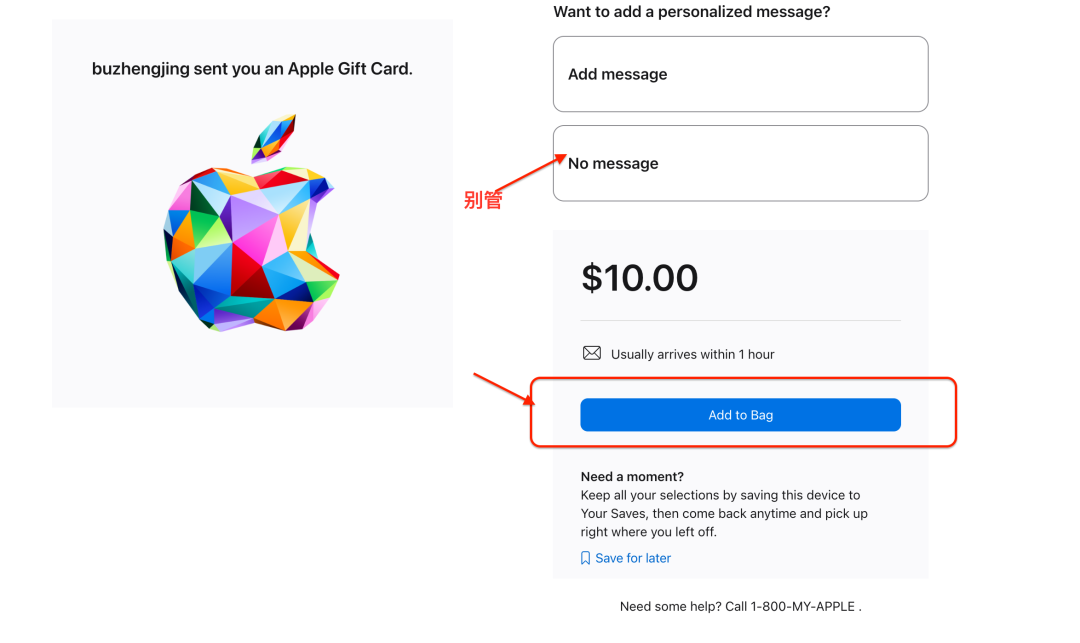Screen dimensions: 1080x643
Task: Click the Need a moment? heading
Action: (x=632, y=477)
